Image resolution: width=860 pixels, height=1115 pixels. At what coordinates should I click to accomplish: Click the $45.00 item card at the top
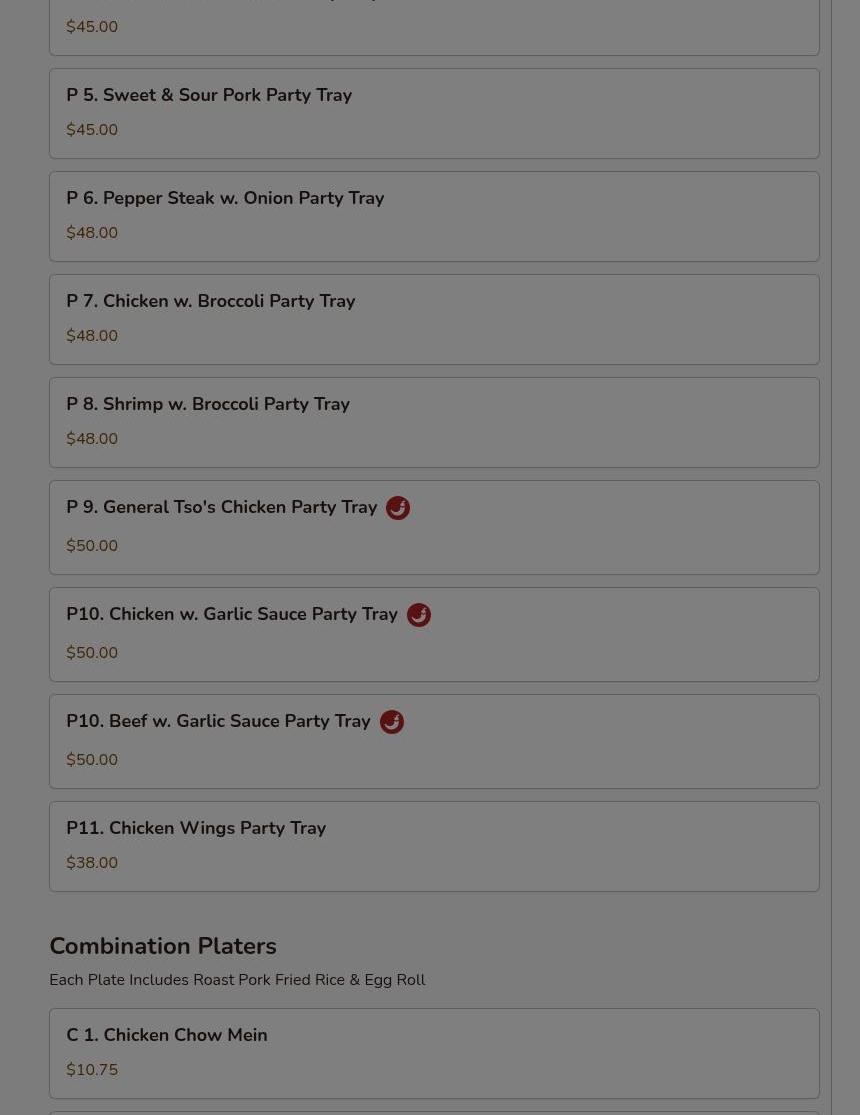coord(434,27)
